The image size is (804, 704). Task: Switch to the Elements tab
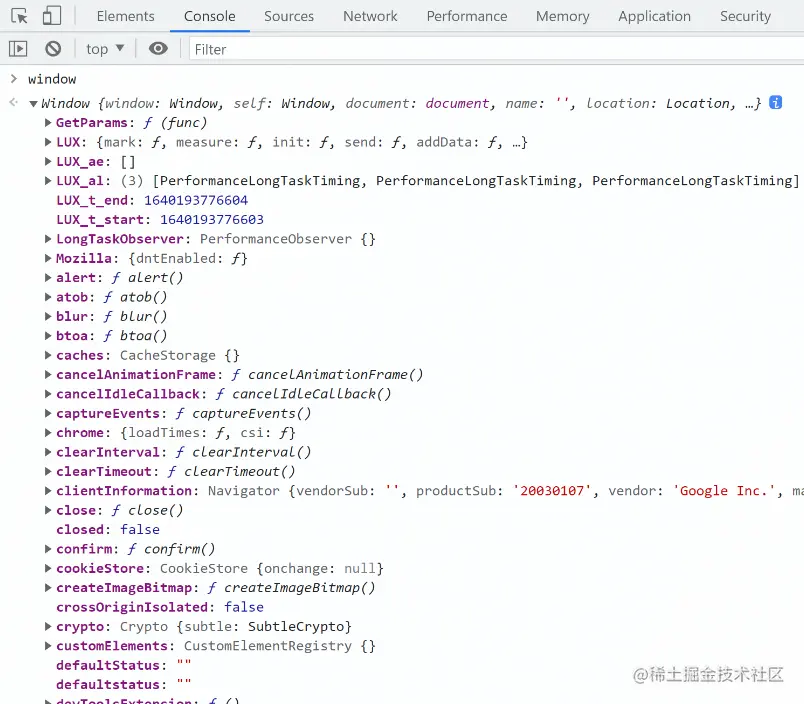125,16
